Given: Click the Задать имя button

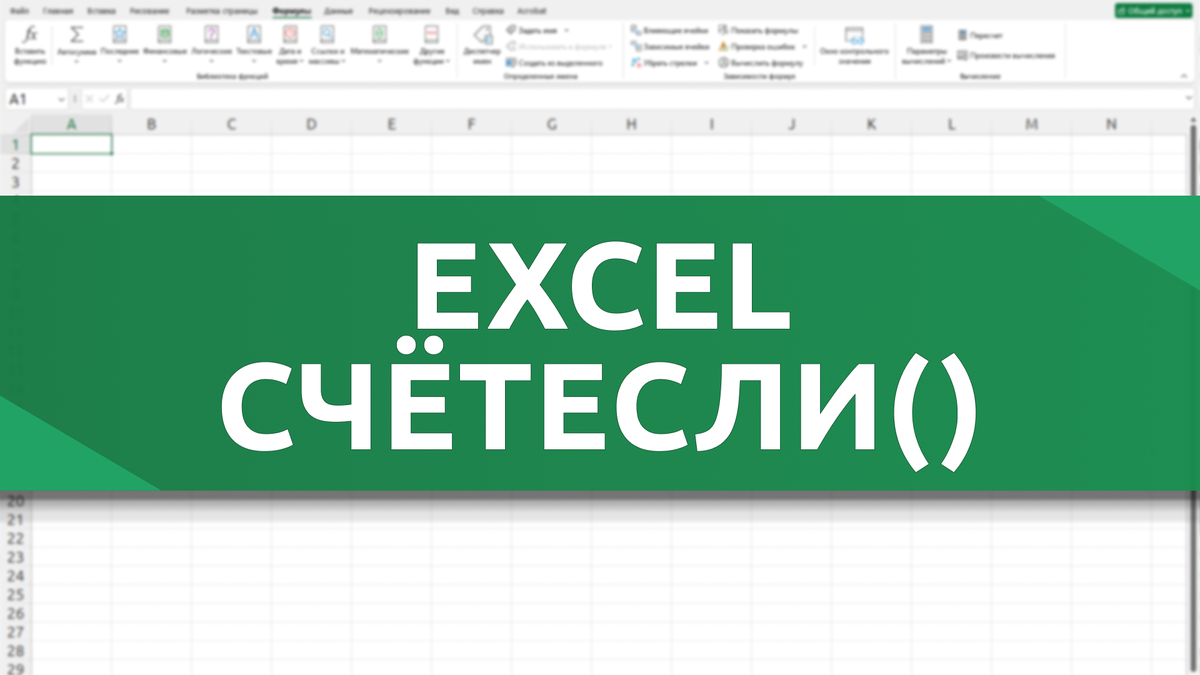Looking at the screenshot, I should tap(536, 30).
